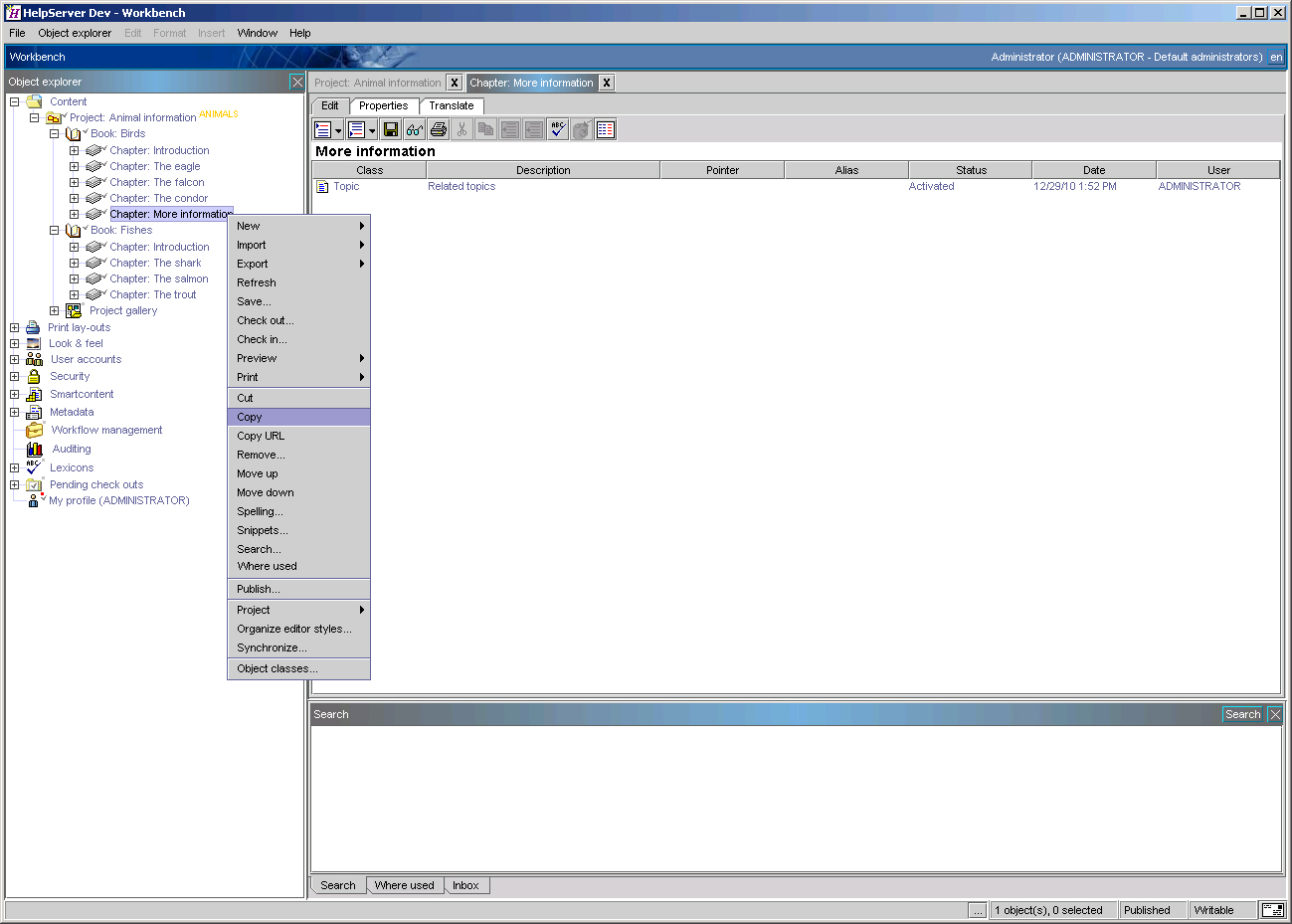1292x924 pixels.
Task: Open the dropdown arrow next to first toolbar button
Action: (338, 129)
